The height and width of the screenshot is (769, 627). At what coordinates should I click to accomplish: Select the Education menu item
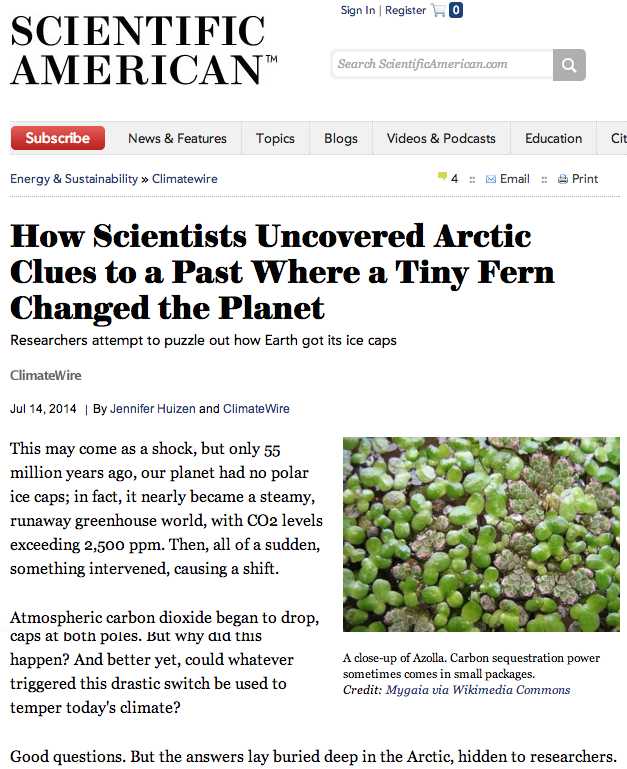tap(553, 139)
